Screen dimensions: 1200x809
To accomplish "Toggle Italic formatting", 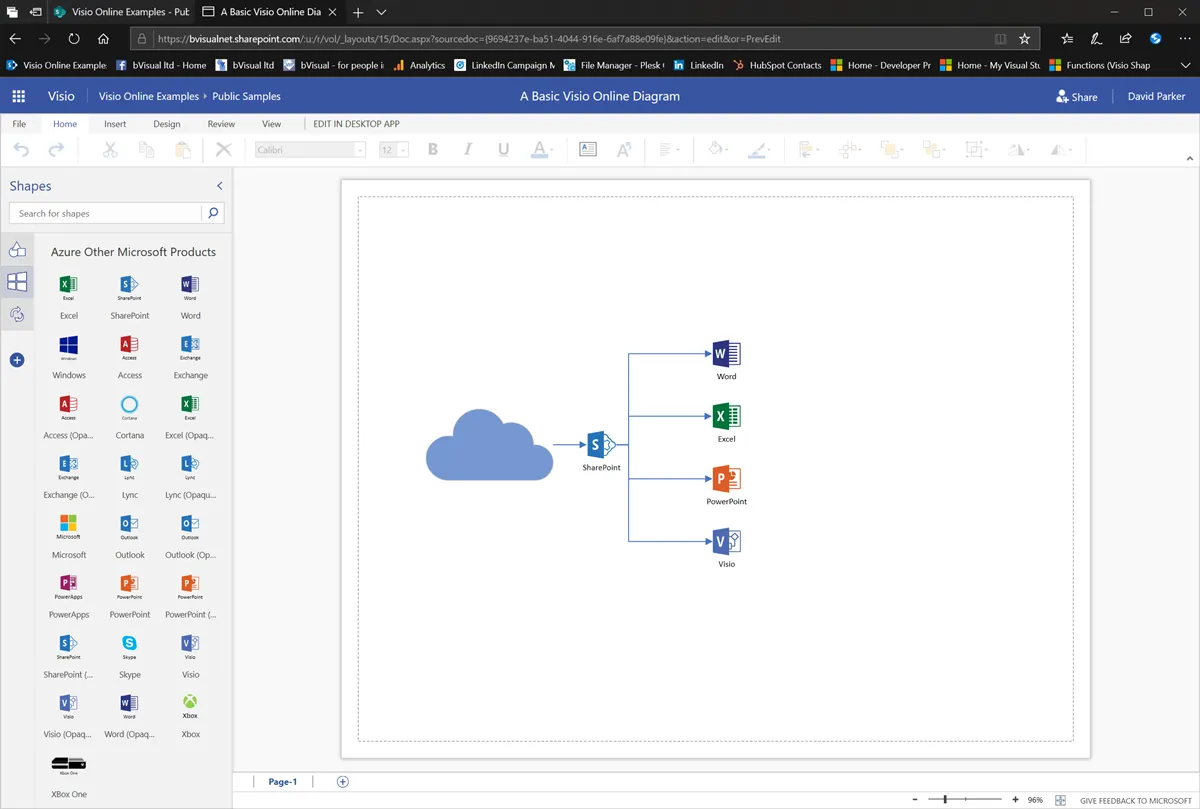I will coord(466,148).
